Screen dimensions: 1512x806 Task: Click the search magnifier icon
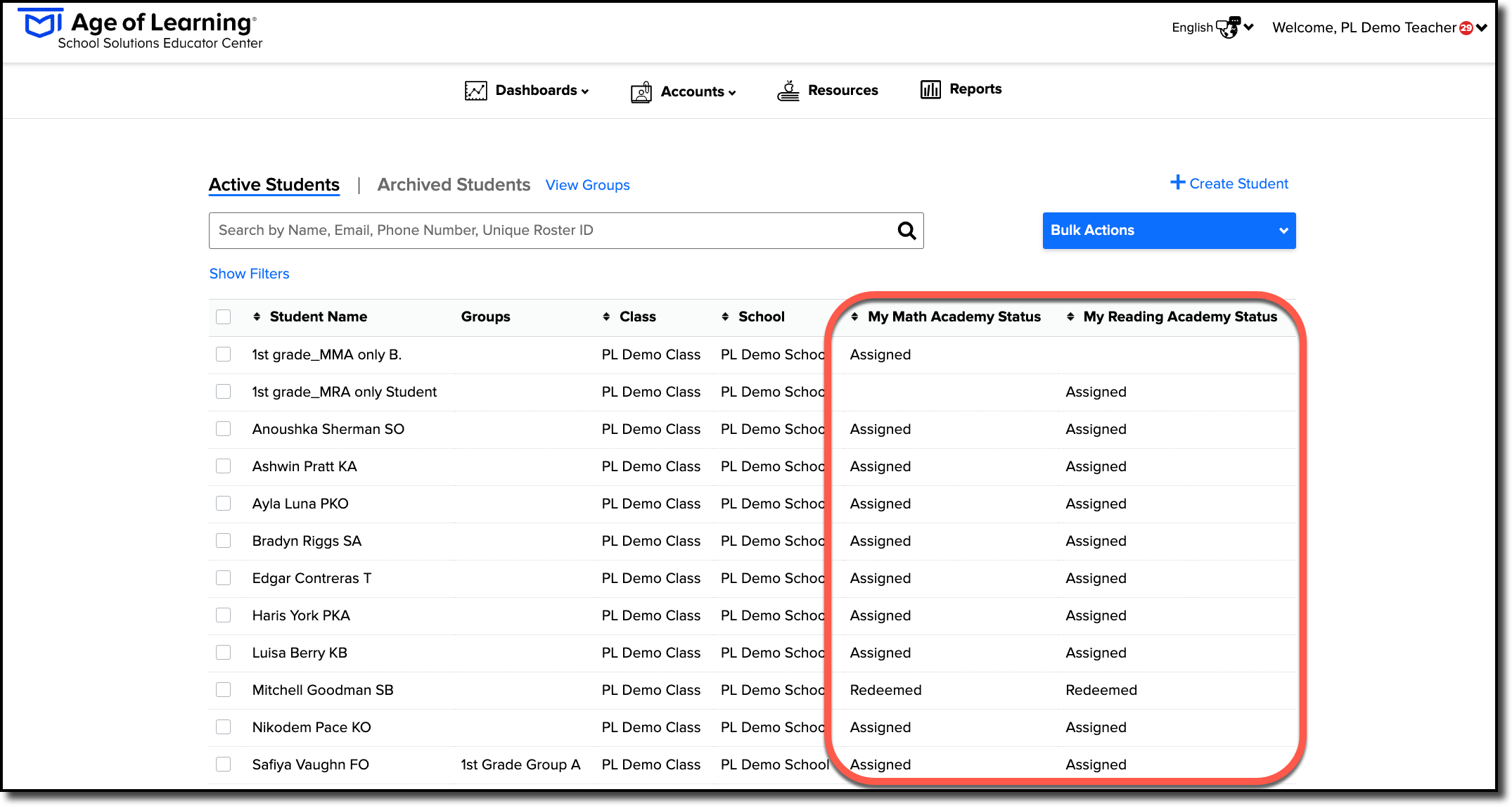907,231
